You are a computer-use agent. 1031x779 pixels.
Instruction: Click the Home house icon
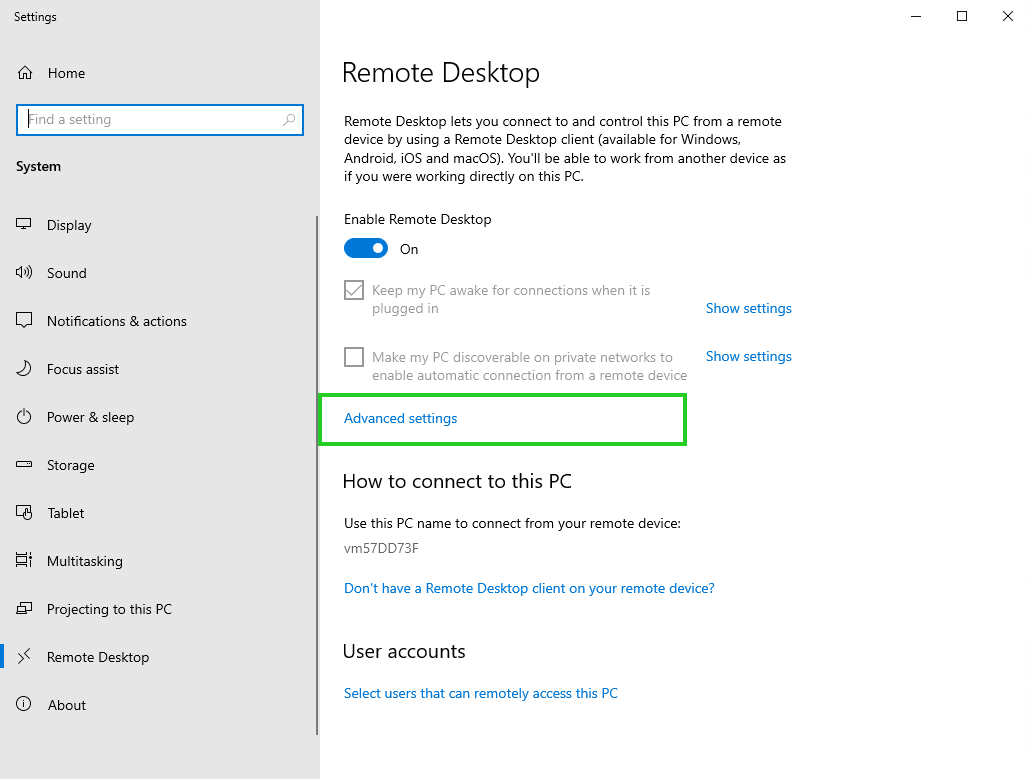click(24, 73)
